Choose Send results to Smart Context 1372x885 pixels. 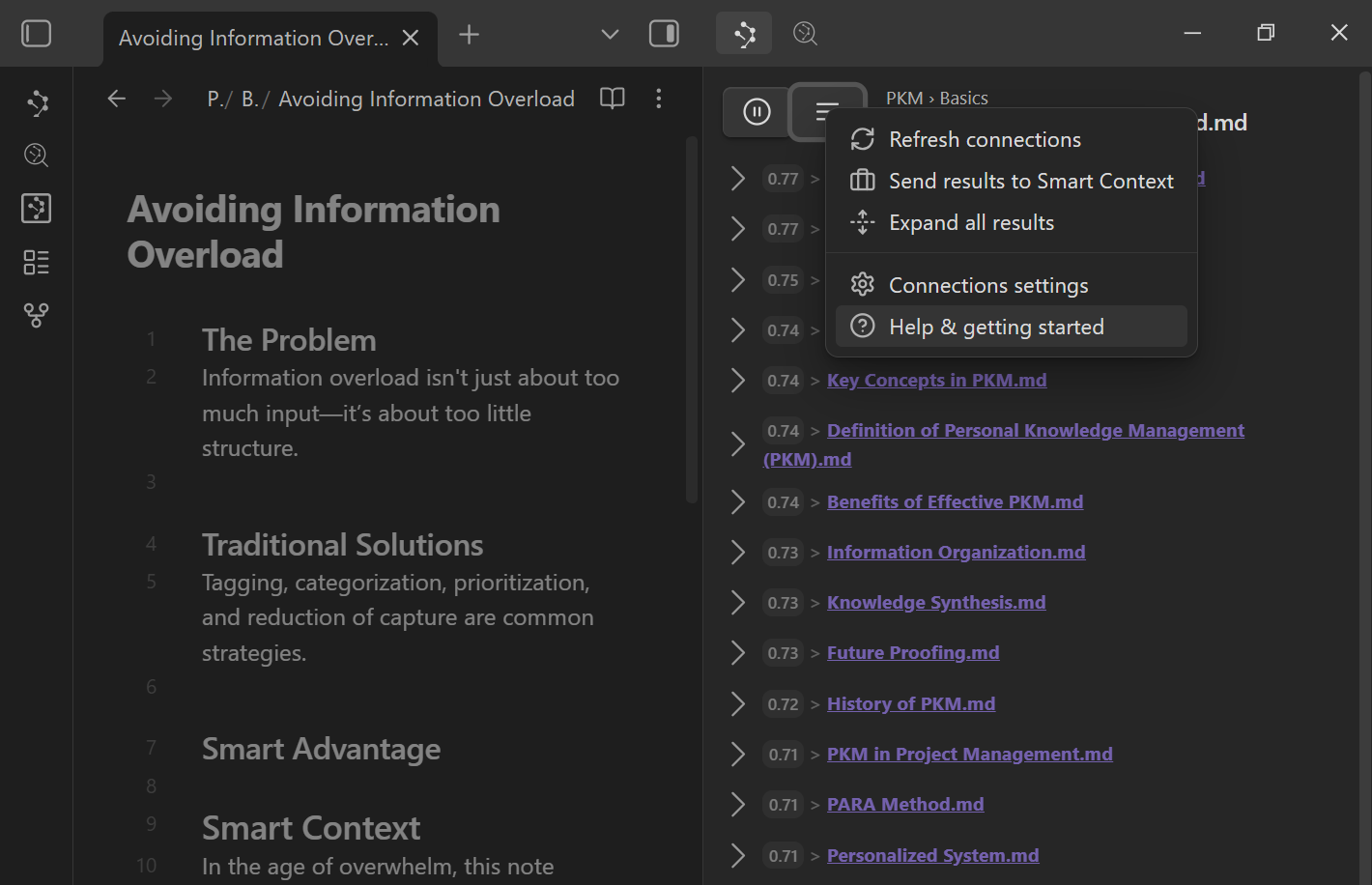[x=1030, y=182]
